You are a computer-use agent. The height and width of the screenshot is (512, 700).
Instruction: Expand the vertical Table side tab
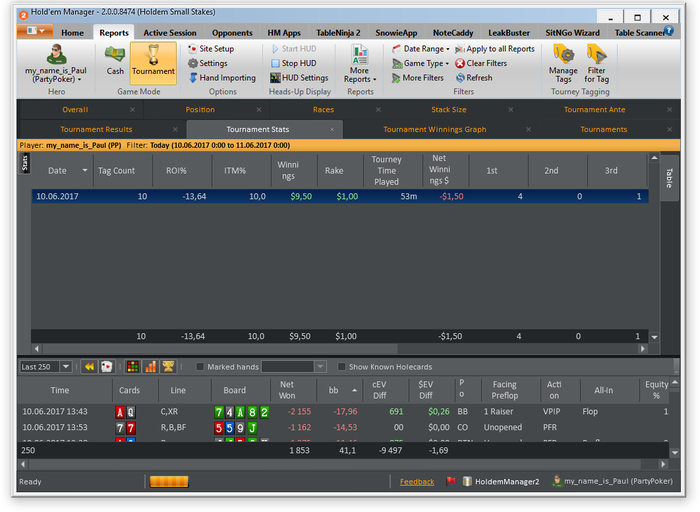click(x=669, y=178)
